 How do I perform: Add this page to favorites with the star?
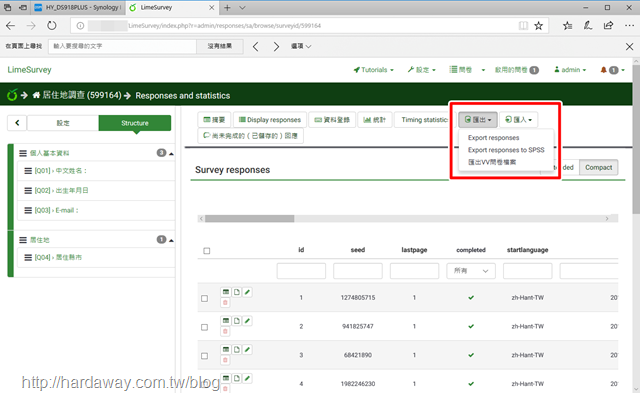538,26
